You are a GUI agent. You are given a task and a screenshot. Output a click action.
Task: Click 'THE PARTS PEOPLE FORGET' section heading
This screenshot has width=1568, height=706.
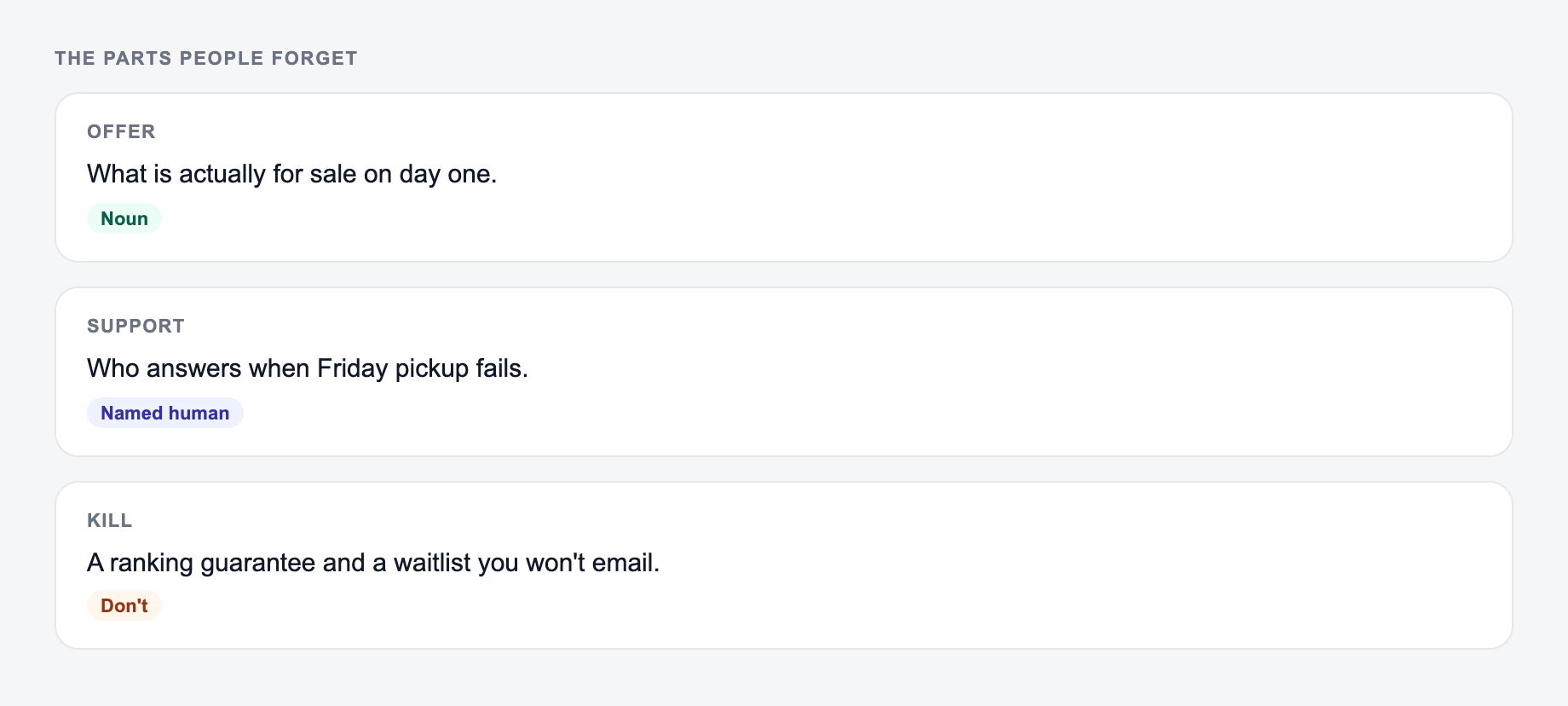point(206,58)
